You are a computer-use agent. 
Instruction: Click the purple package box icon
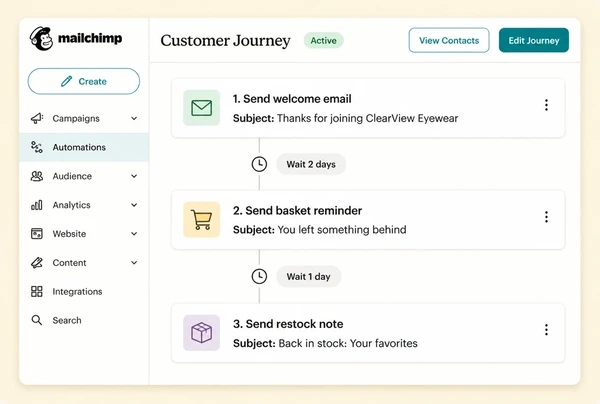(x=202, y=333)
